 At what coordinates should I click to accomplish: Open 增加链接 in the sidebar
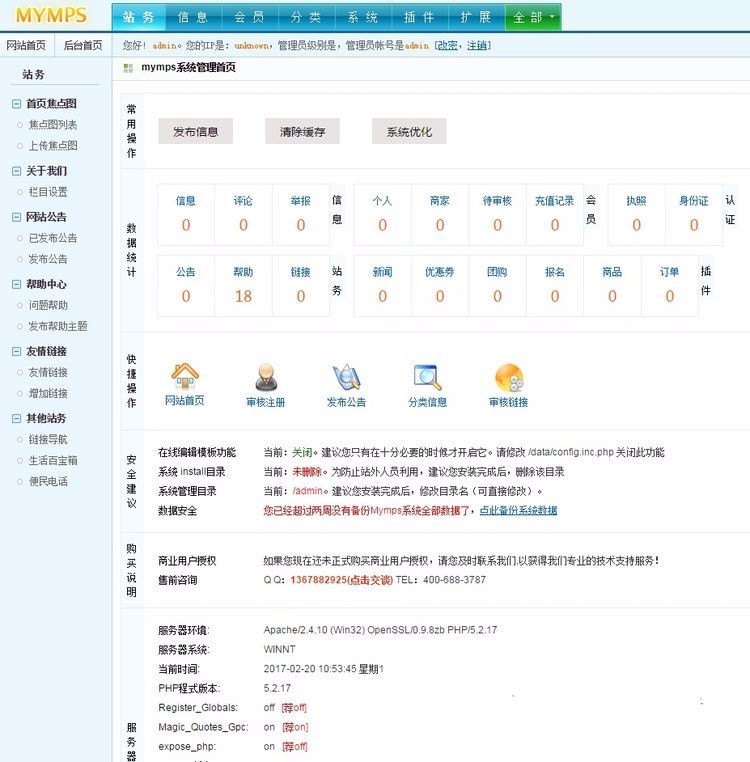click(x=48, y=393)
